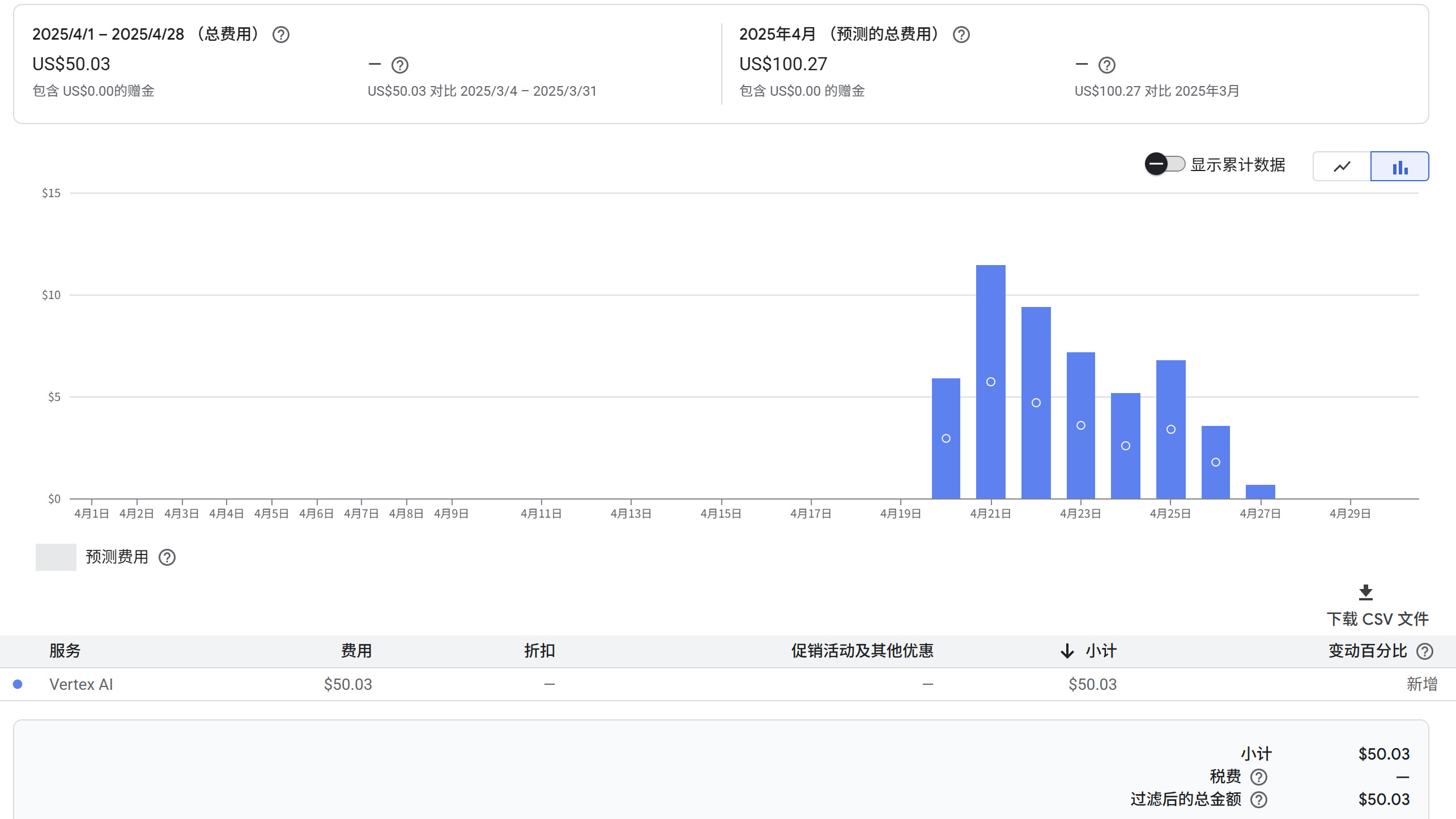Toggle the 显示累计数据 switch

click(1165, 165)
